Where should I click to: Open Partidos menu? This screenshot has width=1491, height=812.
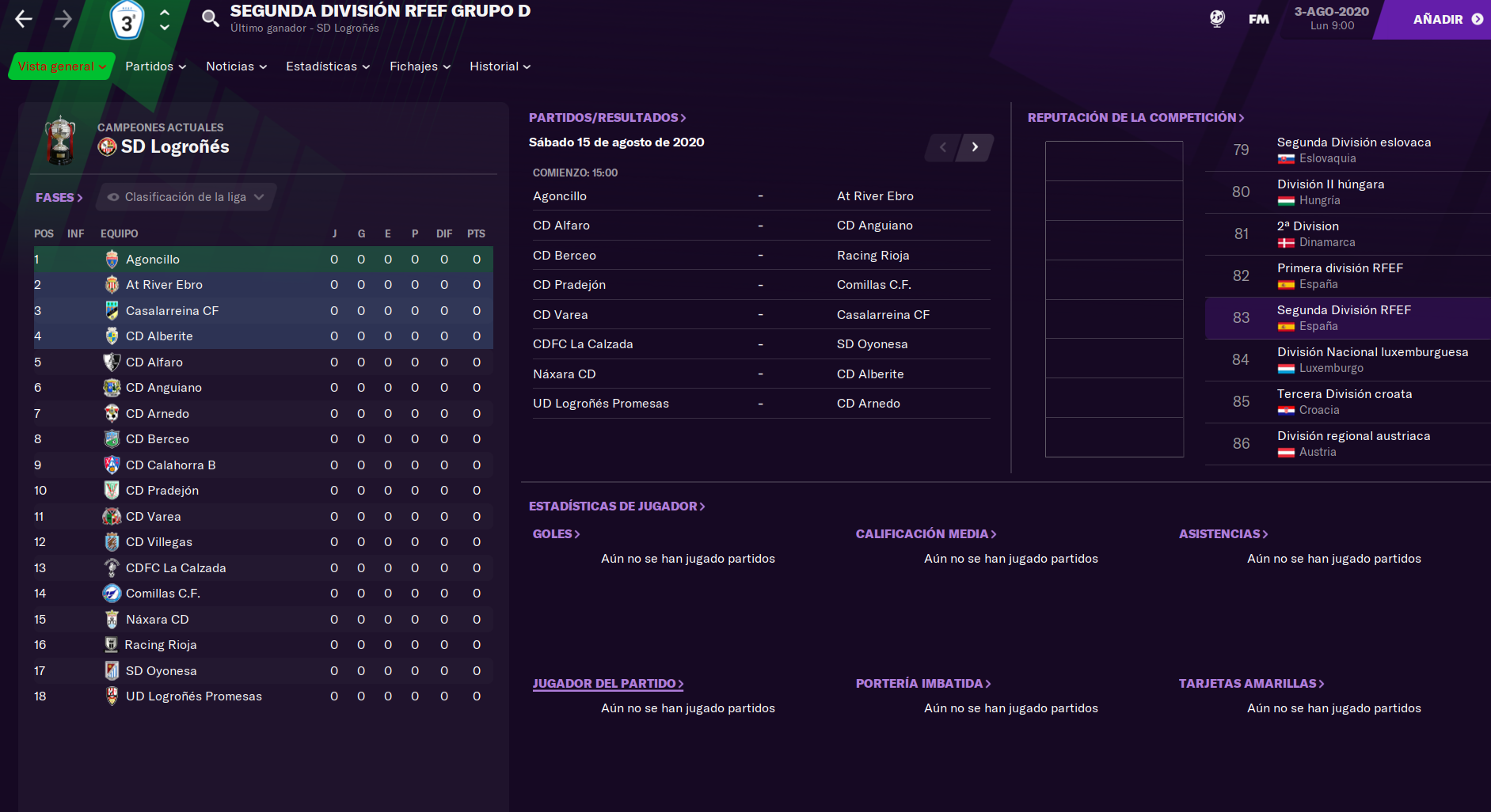pos(156,66)
